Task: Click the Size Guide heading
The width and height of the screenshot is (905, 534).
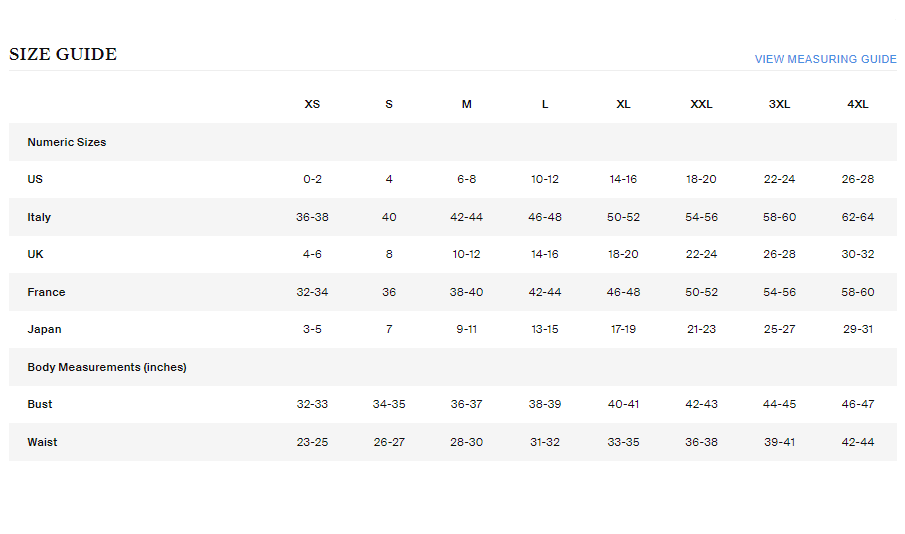Action: 63,55
